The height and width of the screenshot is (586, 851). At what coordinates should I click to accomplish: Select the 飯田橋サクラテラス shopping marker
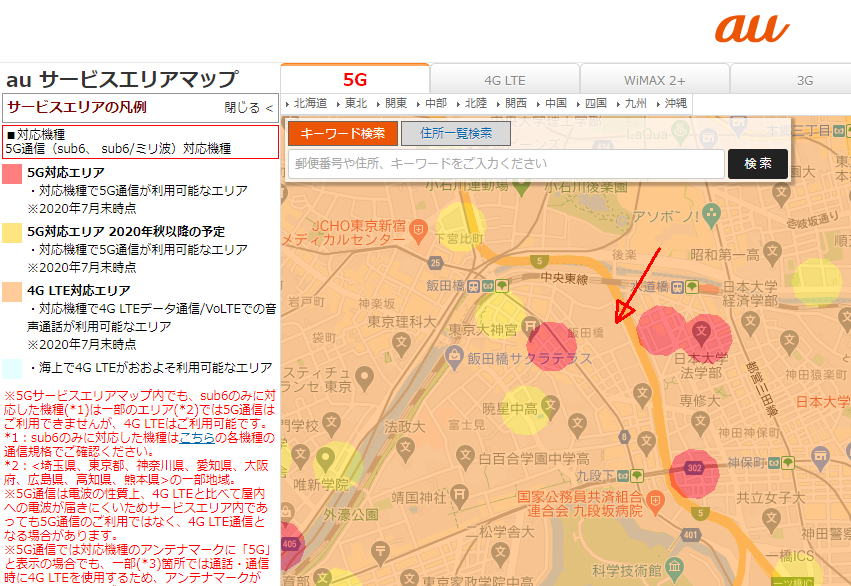point(454,355)
